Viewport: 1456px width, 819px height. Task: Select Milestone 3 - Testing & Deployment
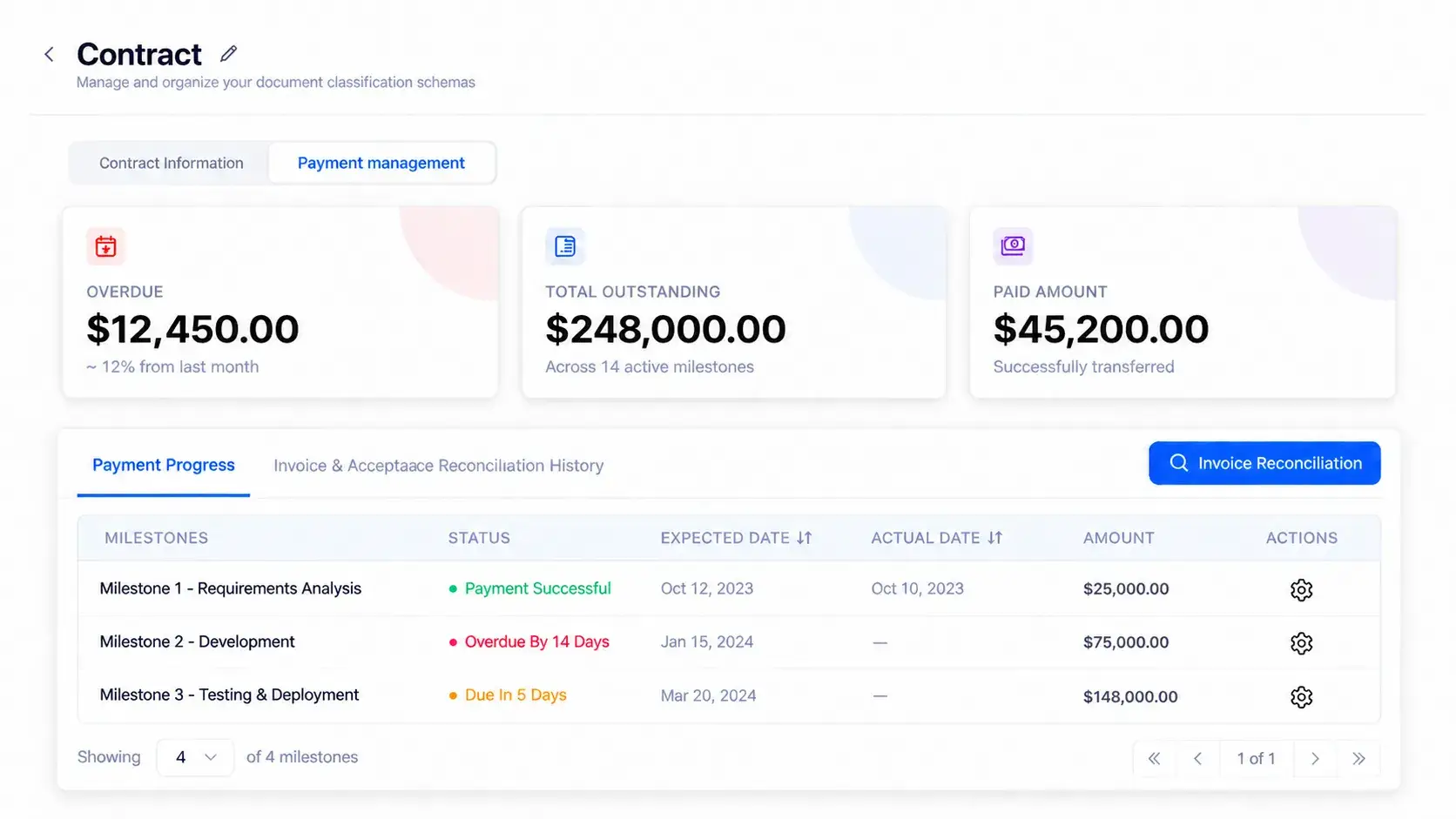coord(230,695)
